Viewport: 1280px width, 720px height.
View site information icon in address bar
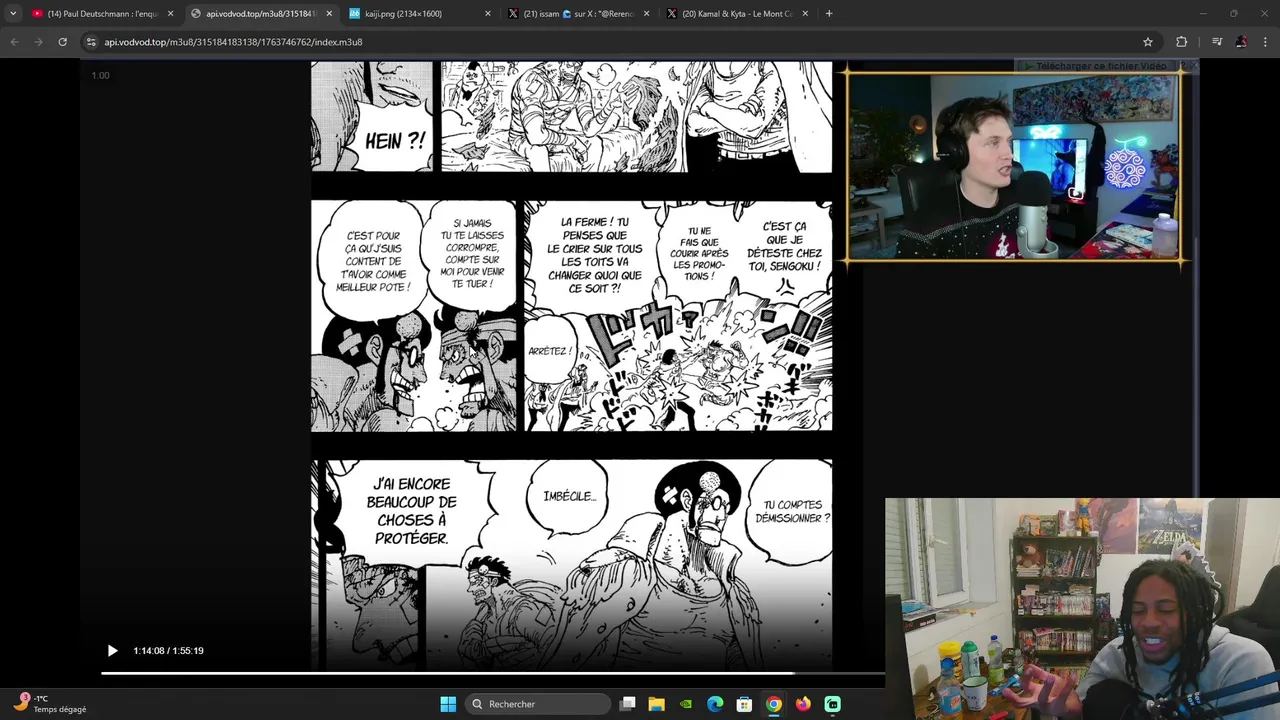pyautogui.click(x=91, y=42)
